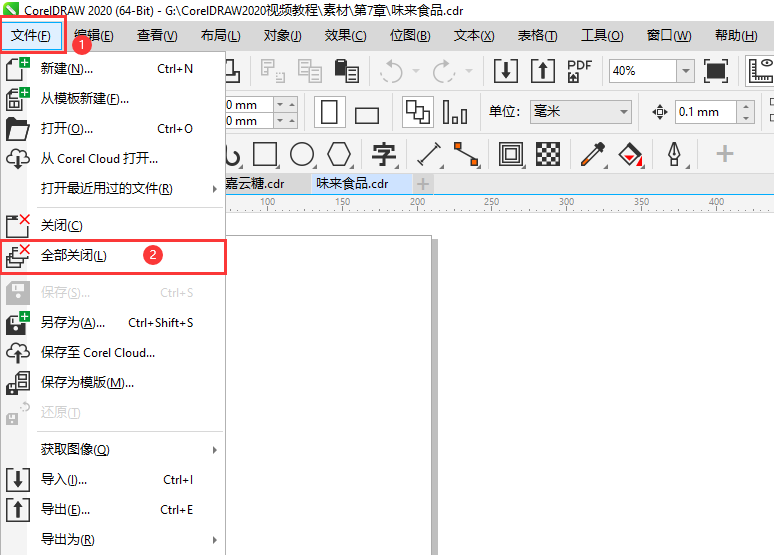Click the Paste clipboard icon
Viewport: 774px width, 555px height.
click(347, 71)
